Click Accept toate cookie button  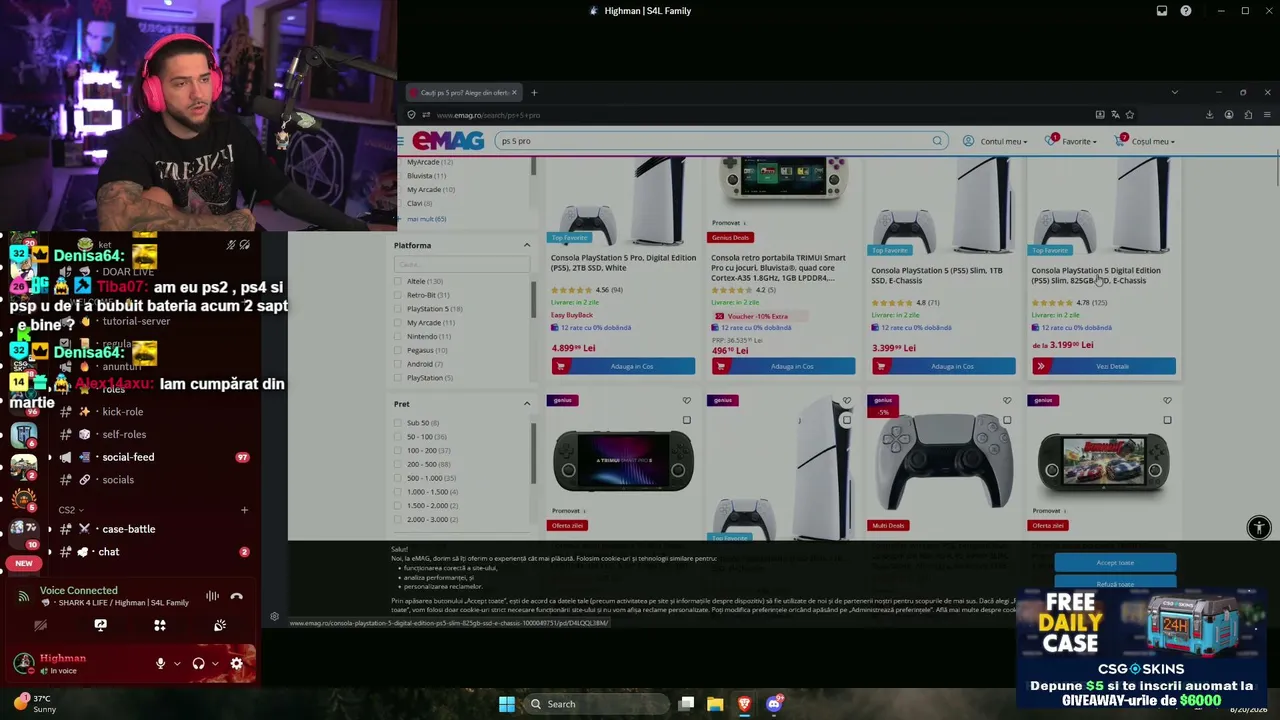[x=1115, y=562]
